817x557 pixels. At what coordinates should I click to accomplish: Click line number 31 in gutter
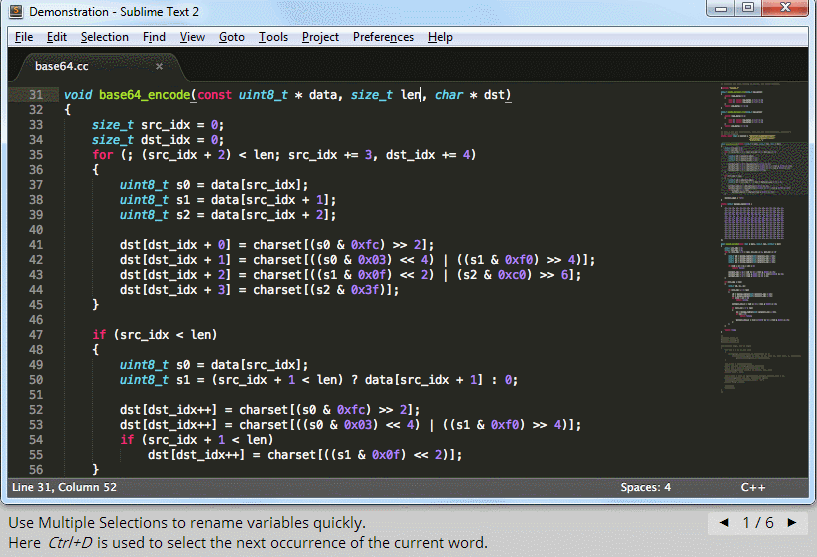pos(36,95)
